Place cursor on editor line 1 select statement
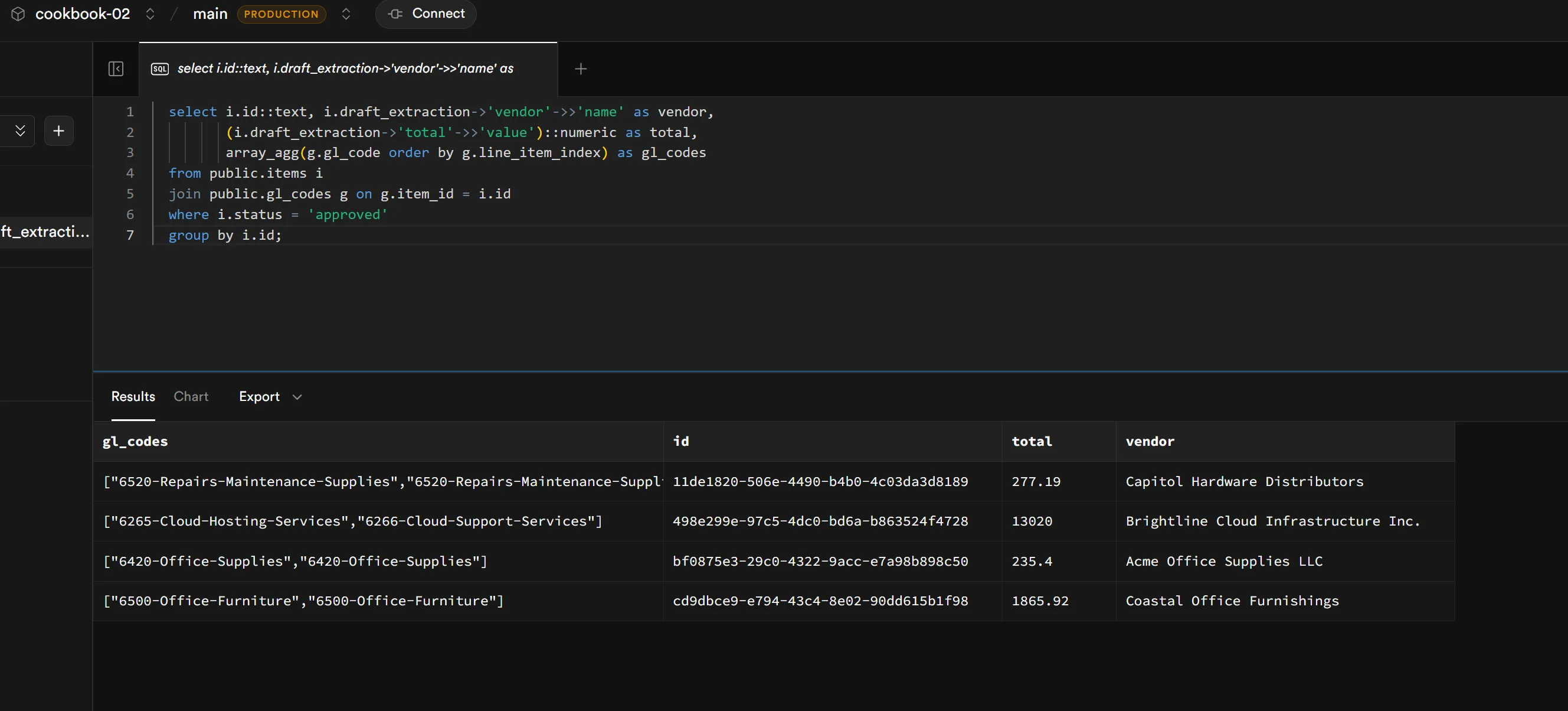This screenshot has height=711, width=1568. [x=441, y=112]
